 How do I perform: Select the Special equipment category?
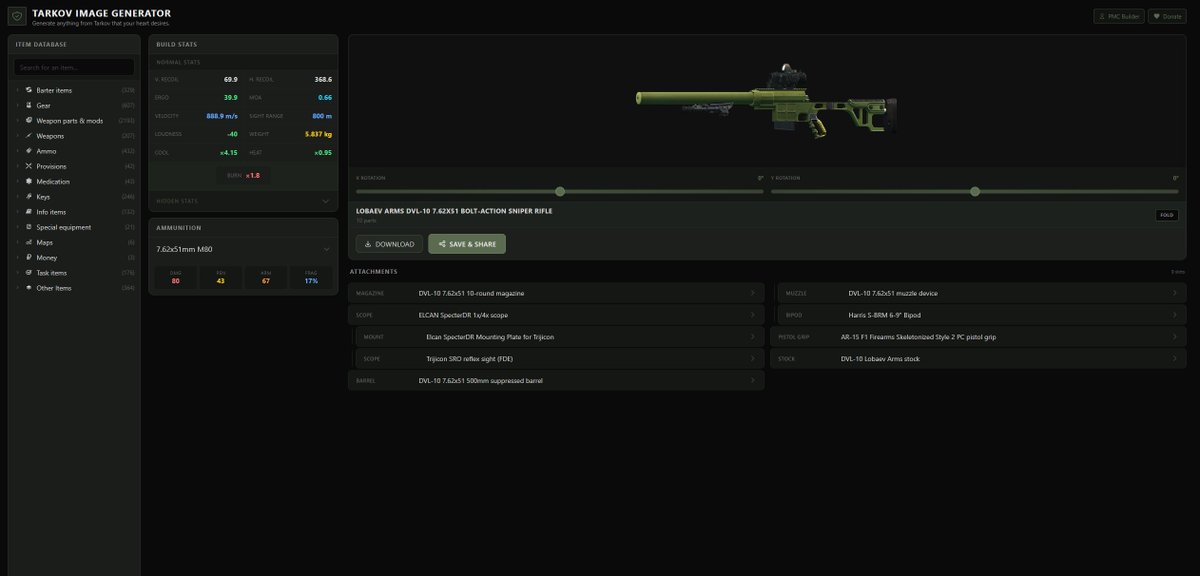[x=75, y=227]
